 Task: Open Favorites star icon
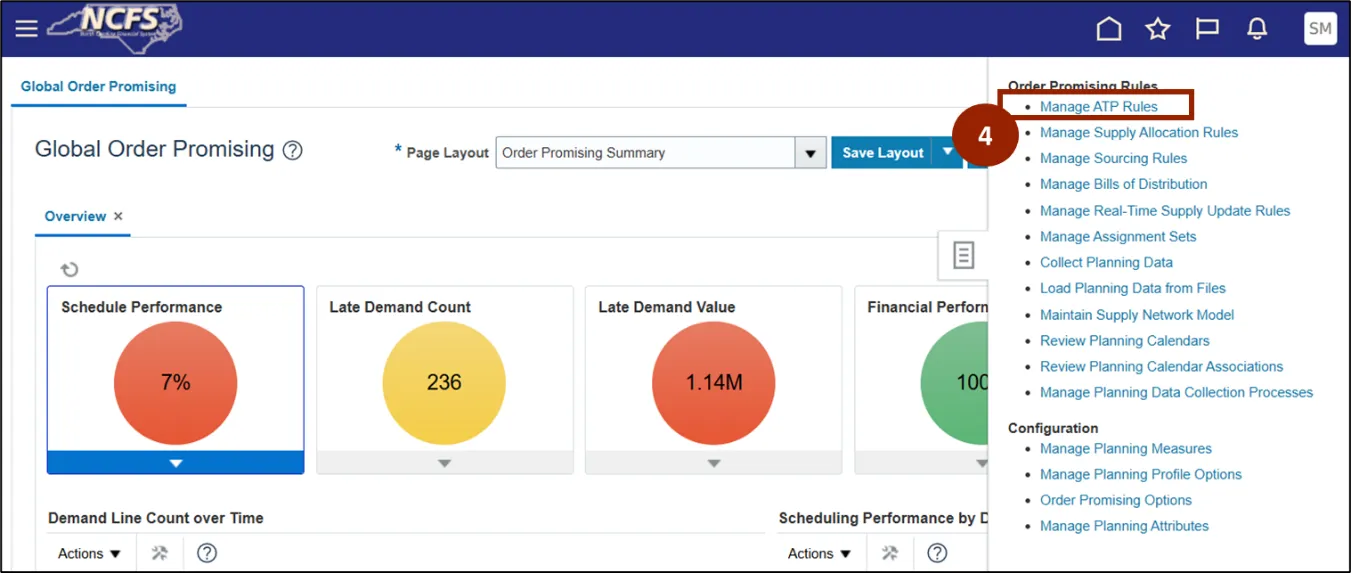pyautogui.click(x=1158, y=29)
